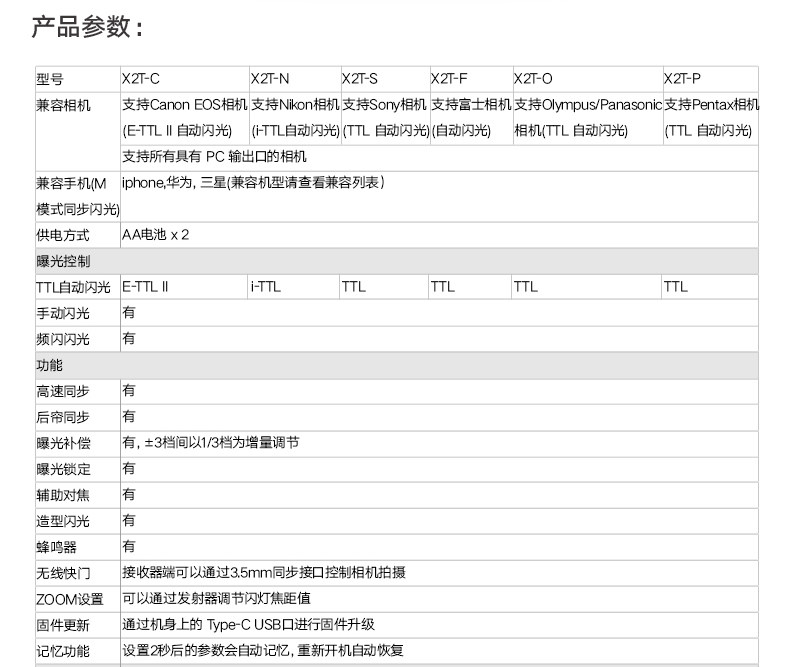Click the i-TTL cell in TTL row
The image size is (790, 667).
tap(293, 287)
